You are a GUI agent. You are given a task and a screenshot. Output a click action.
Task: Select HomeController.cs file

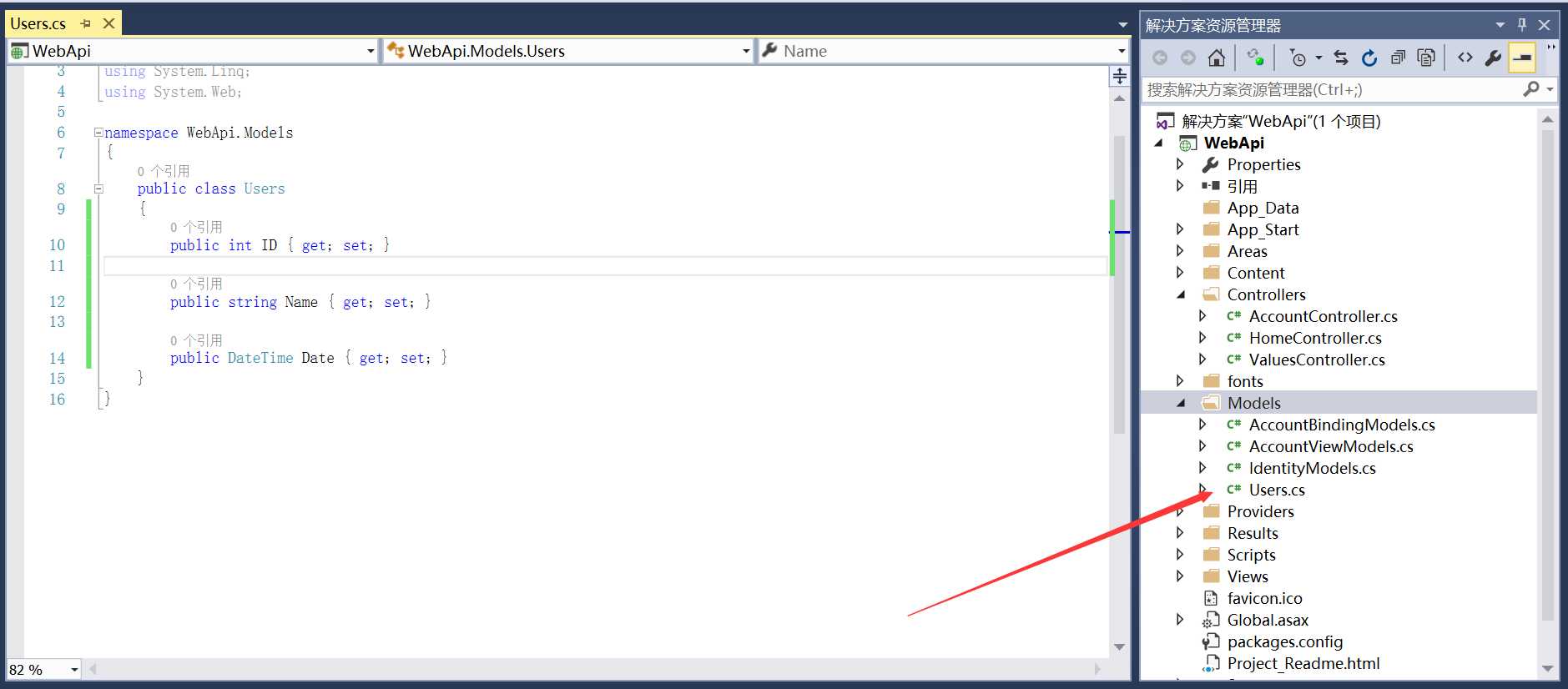1315,338
